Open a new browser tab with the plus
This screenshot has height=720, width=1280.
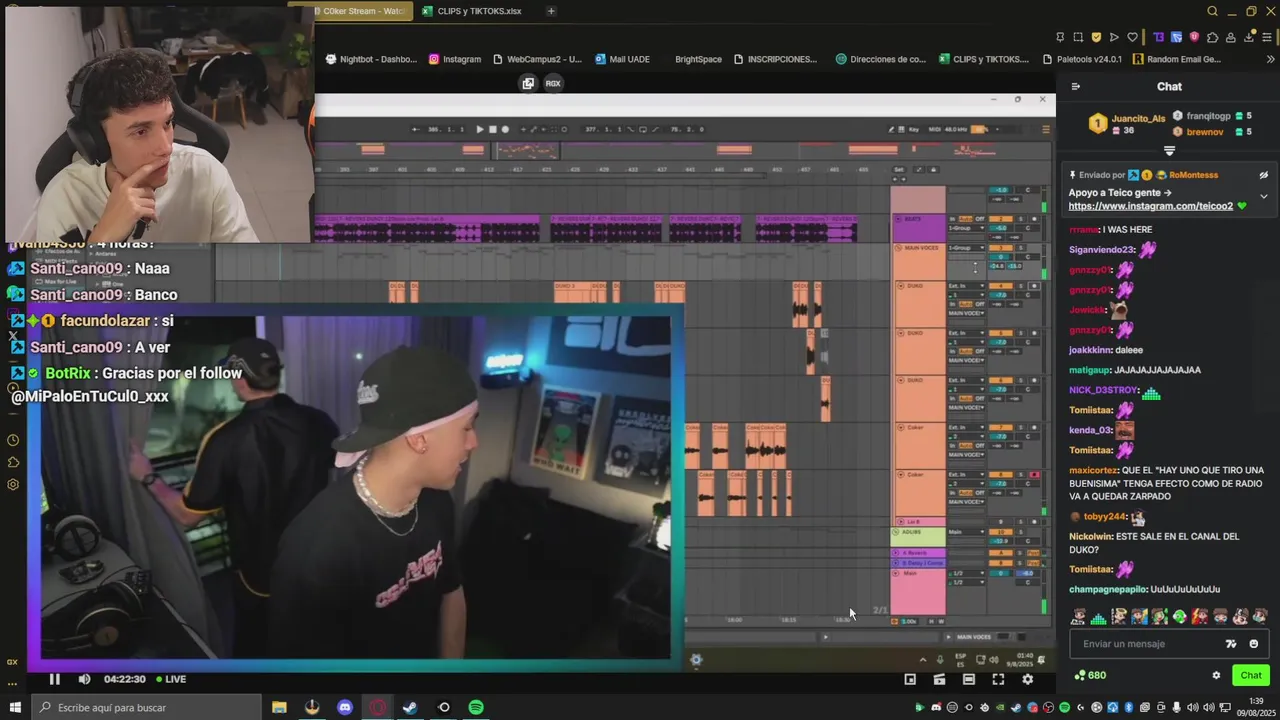[551, 11]
